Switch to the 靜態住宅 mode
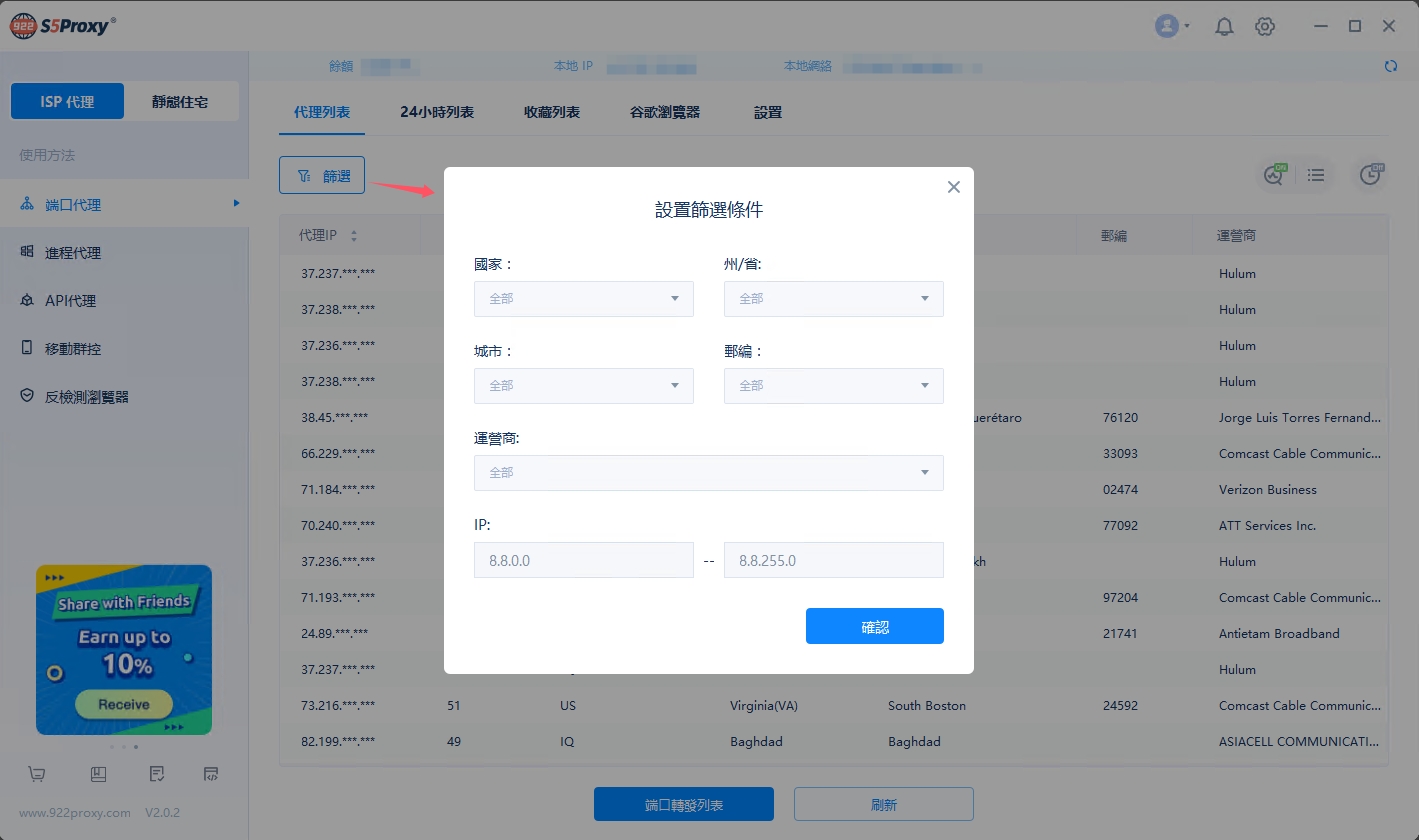1419x840 pixels. click(x=180, y=102)
